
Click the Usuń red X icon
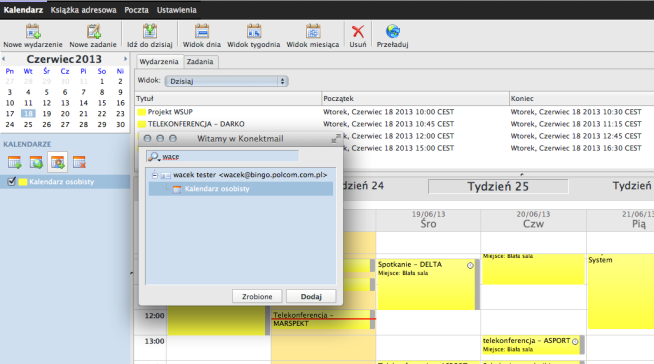(358, 32)
